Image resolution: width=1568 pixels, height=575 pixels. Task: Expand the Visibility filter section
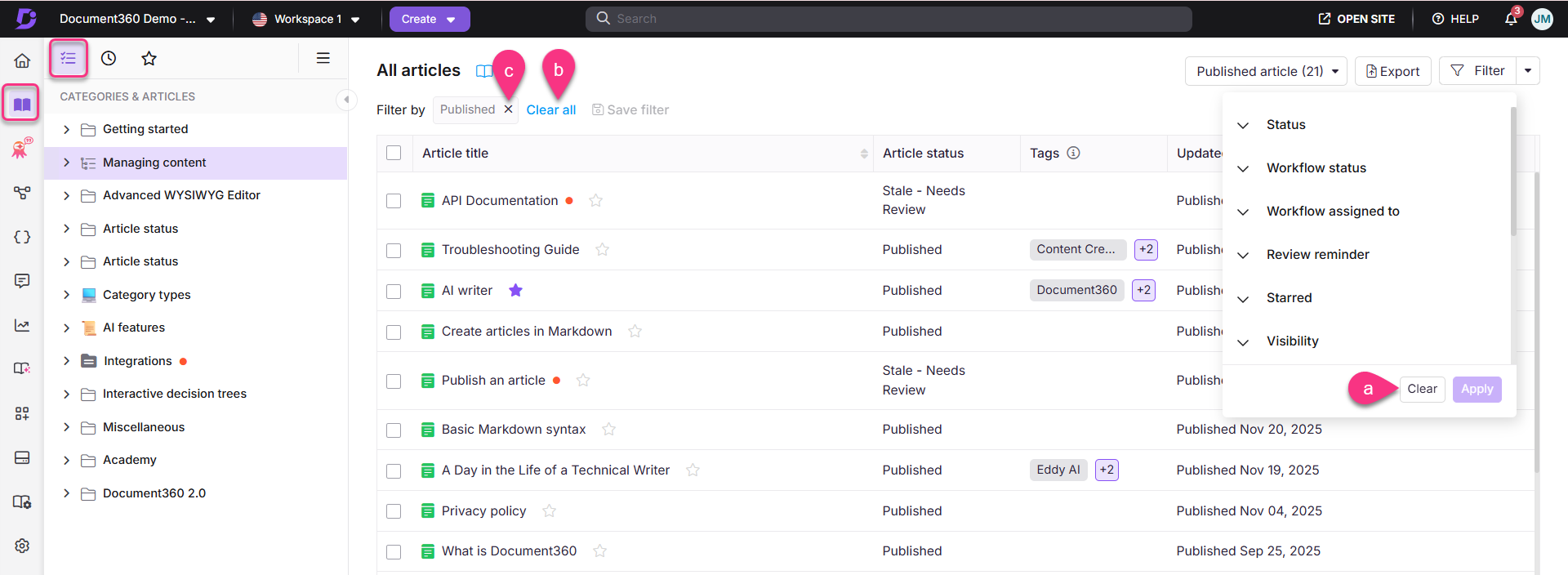pyautogui.click(x=1243, y=341)
